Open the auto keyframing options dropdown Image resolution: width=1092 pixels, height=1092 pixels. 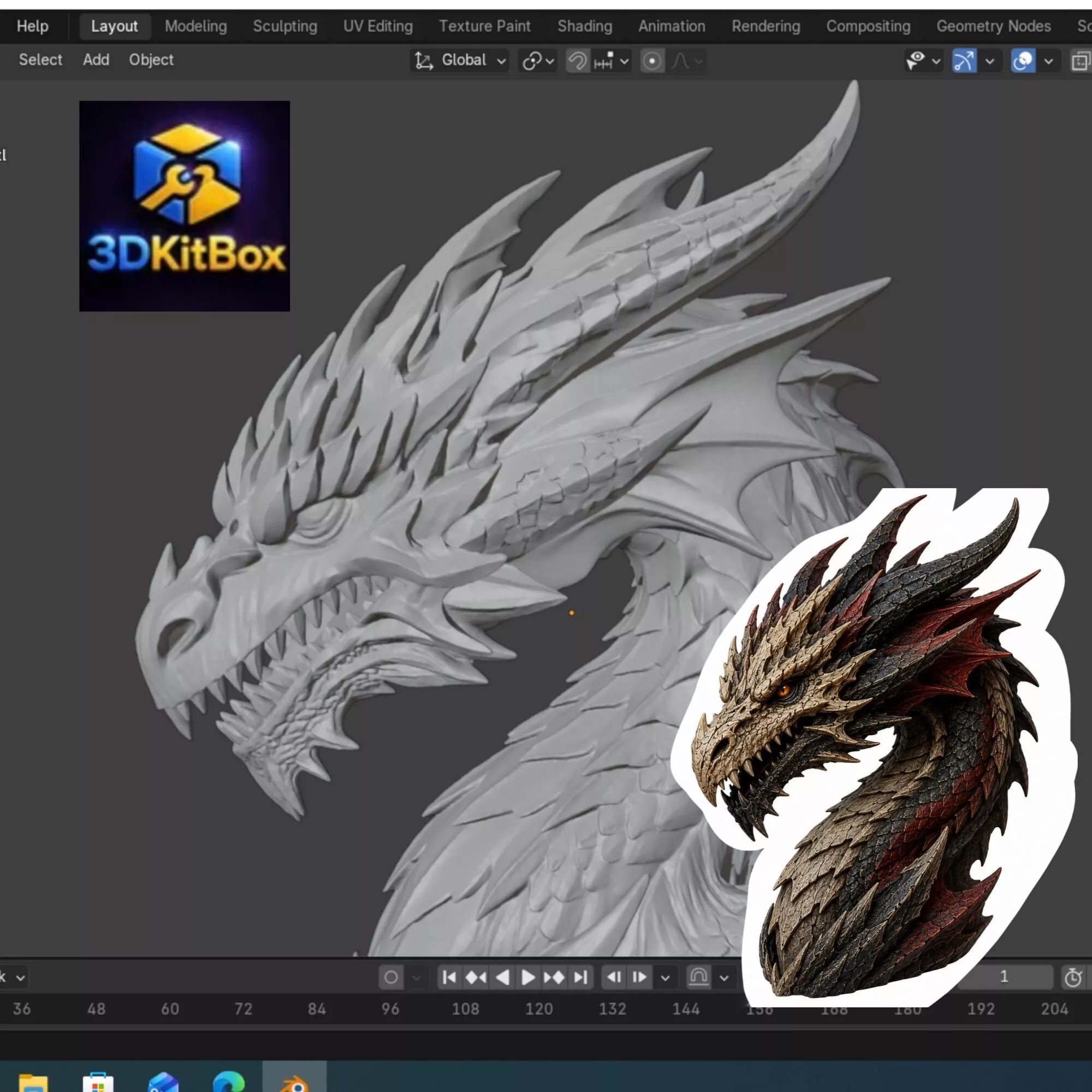(416, 977)
